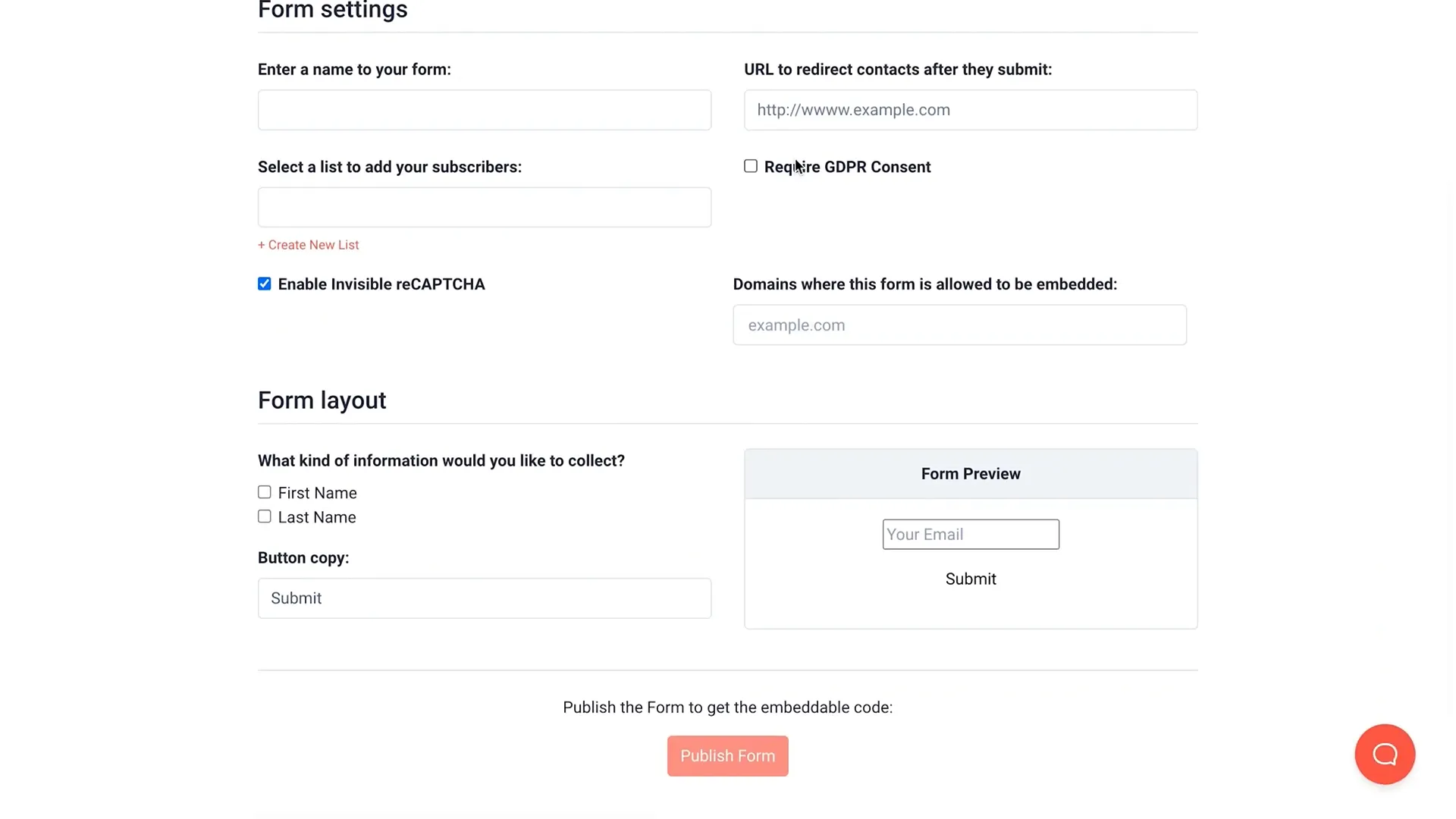Select 'Enter a name to your form' label

(x=354, y=70)
